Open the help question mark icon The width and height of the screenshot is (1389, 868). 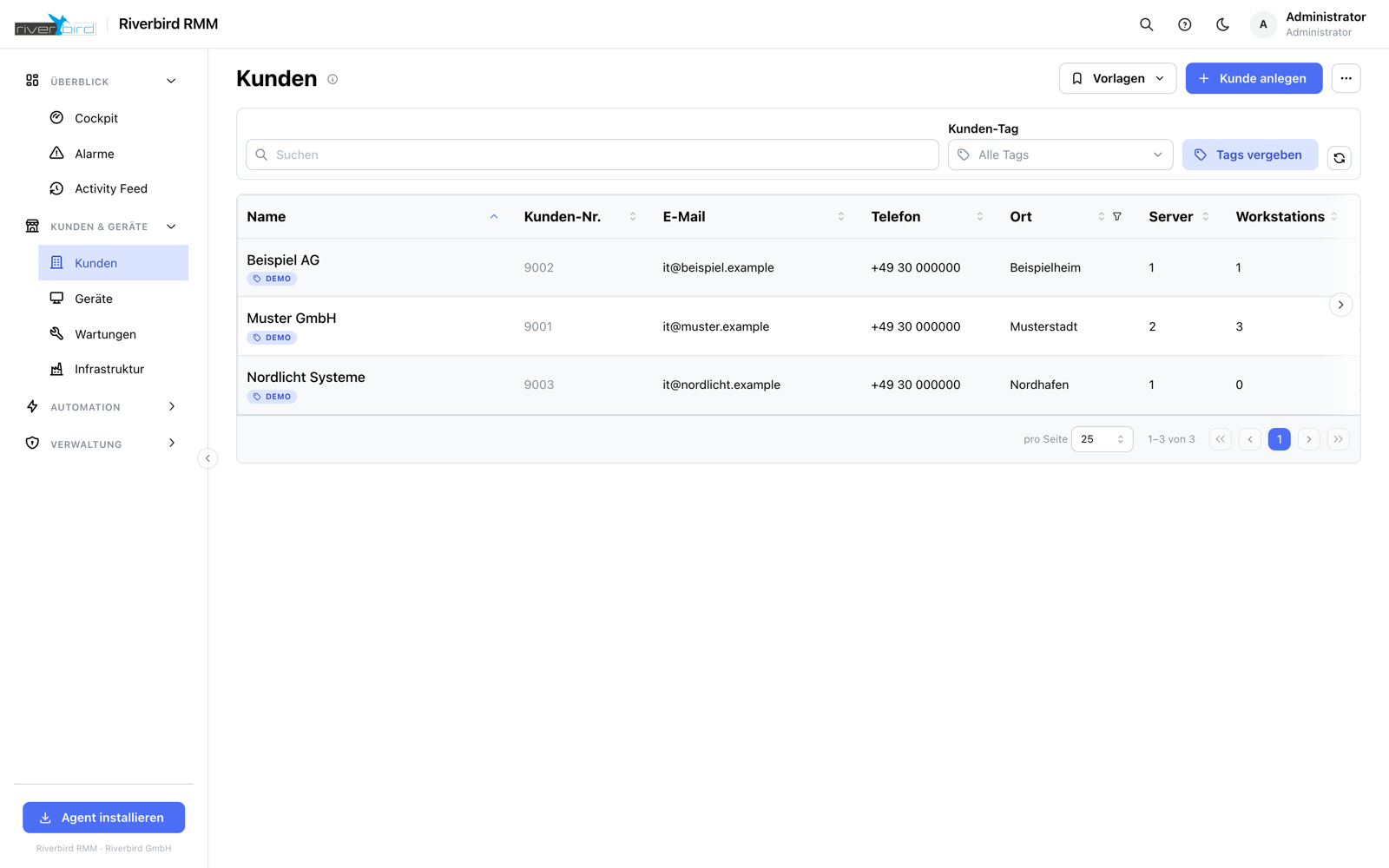(1184, 24)
